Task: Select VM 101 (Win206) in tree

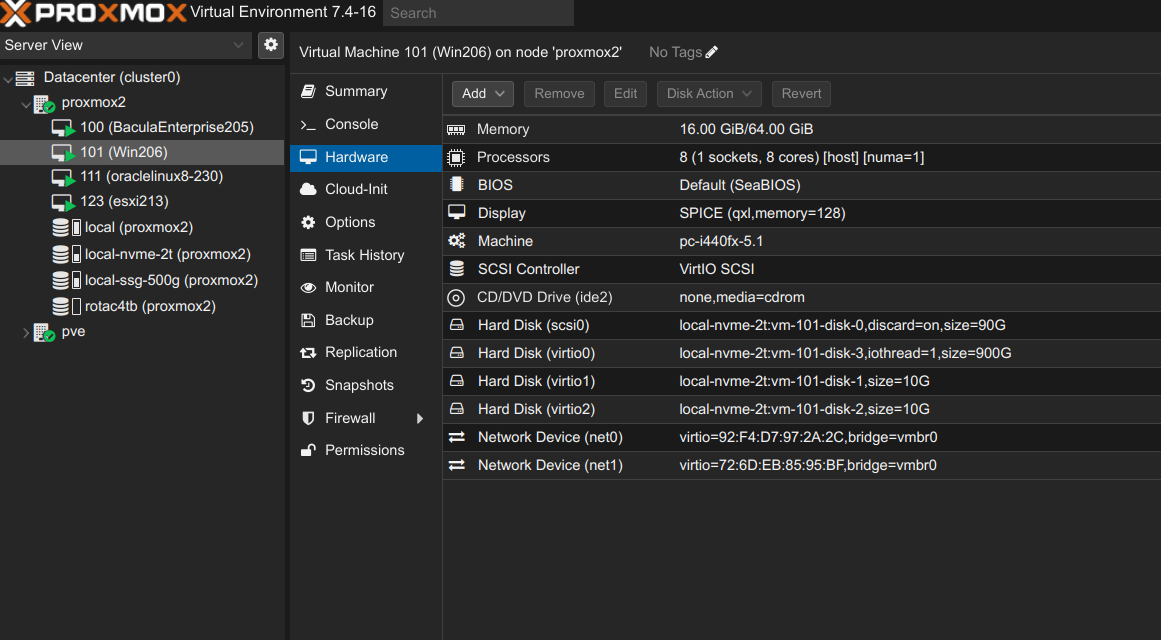Action: click(142, 152)
